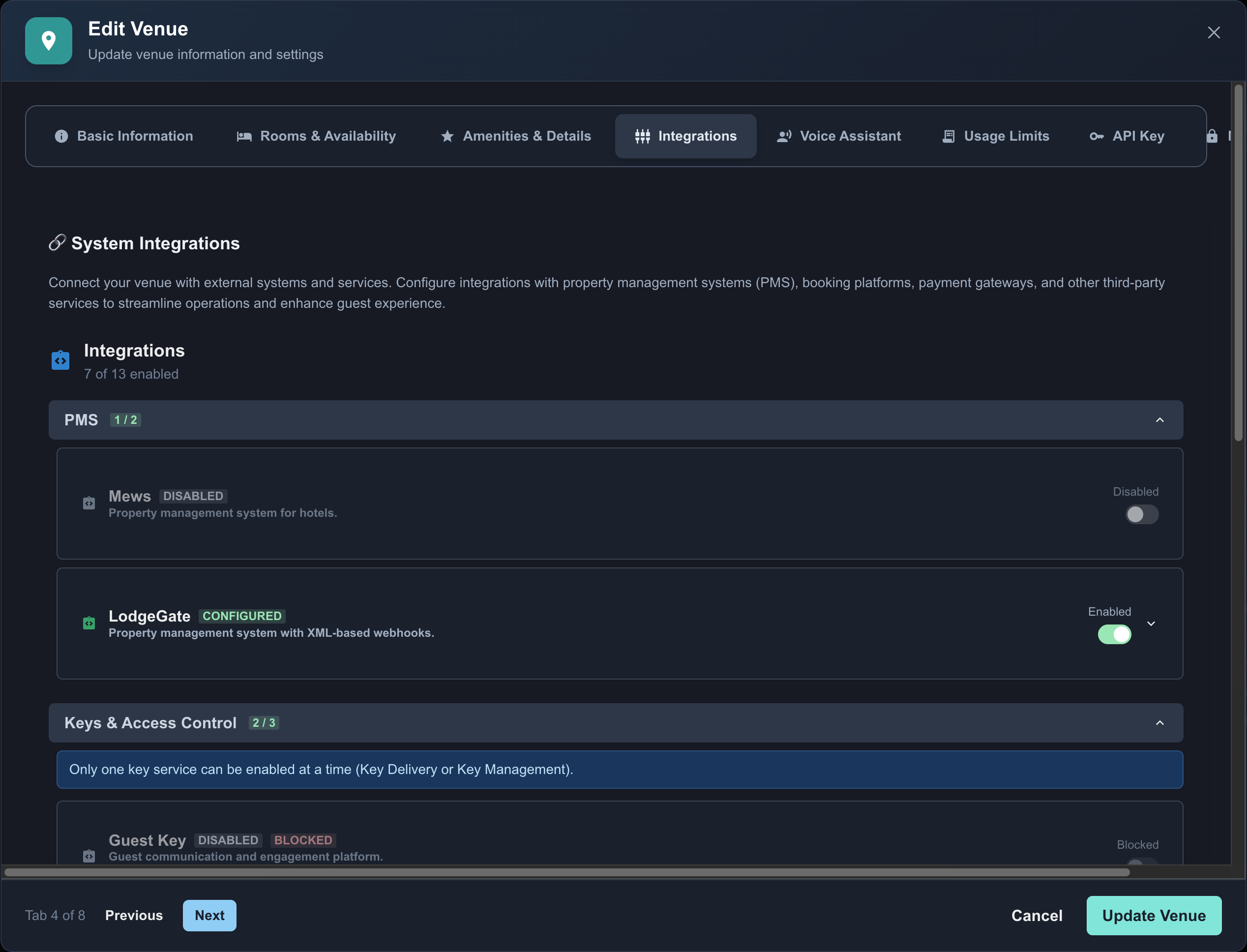Expand the LodgeGate settings chevron

point(1151,624)
